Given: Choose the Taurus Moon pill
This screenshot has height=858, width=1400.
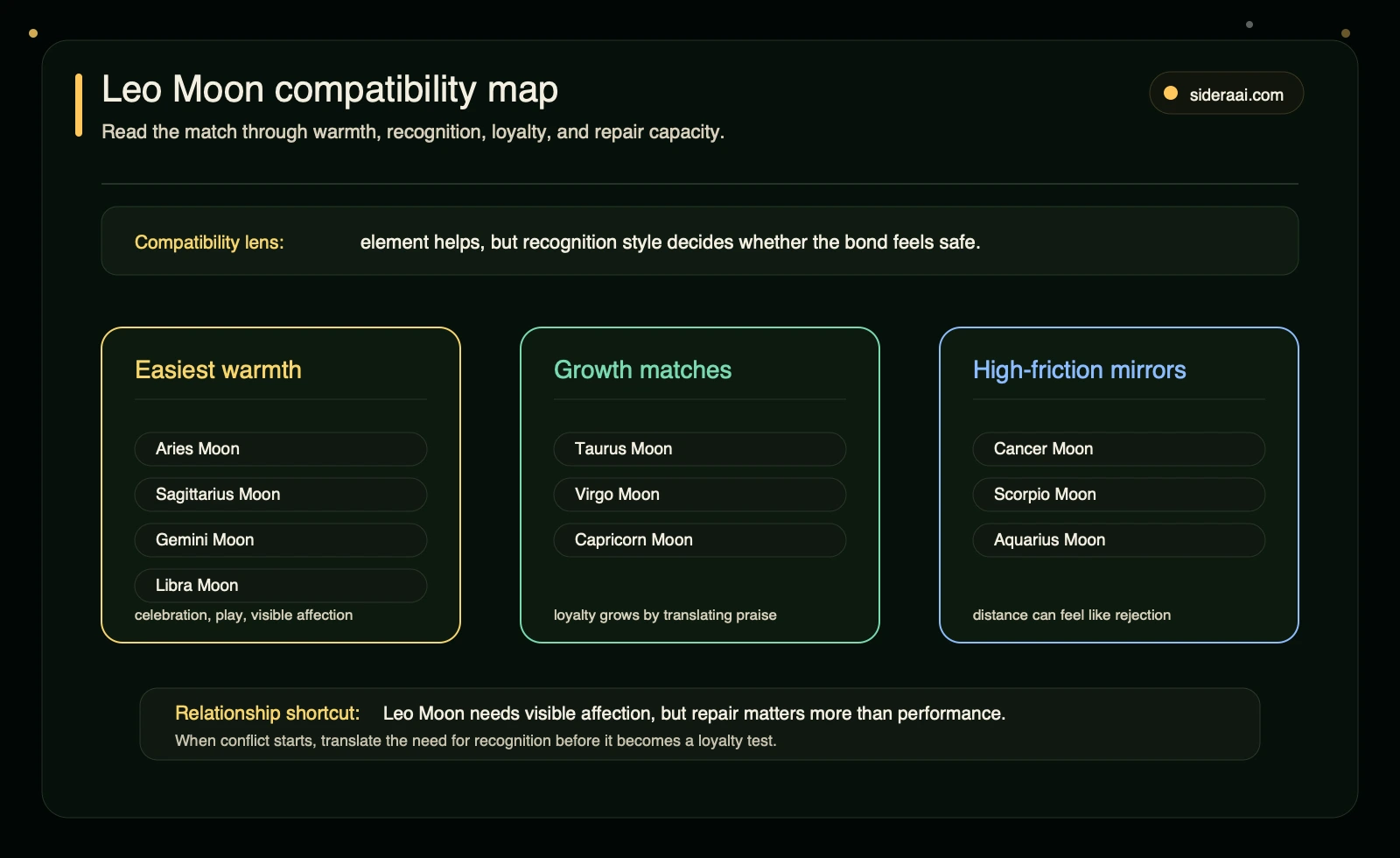Looking at the screenshot, I should click(700, 449).
